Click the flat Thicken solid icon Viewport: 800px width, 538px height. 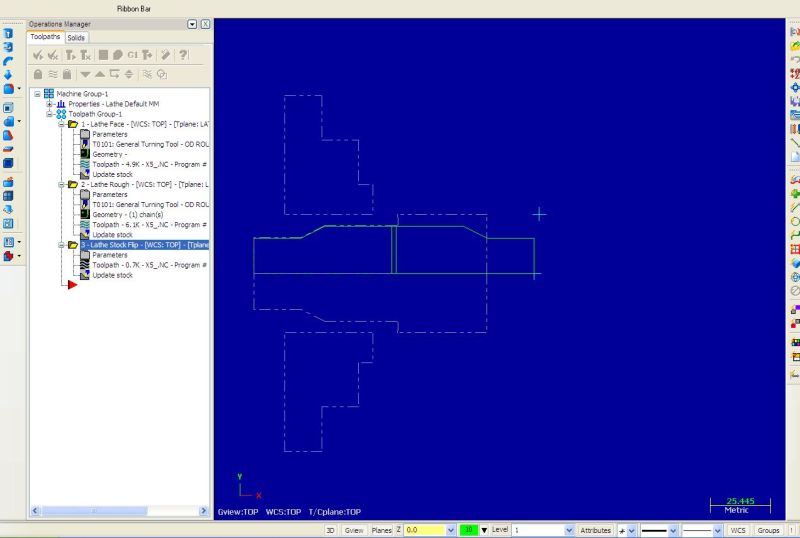point(8,149)
